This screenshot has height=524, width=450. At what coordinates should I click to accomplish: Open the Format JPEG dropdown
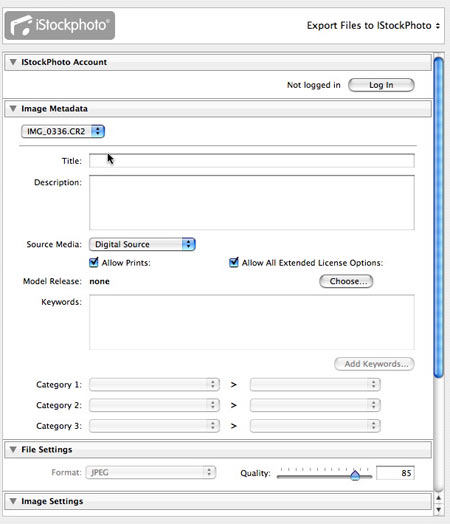(x=151, y=473)
